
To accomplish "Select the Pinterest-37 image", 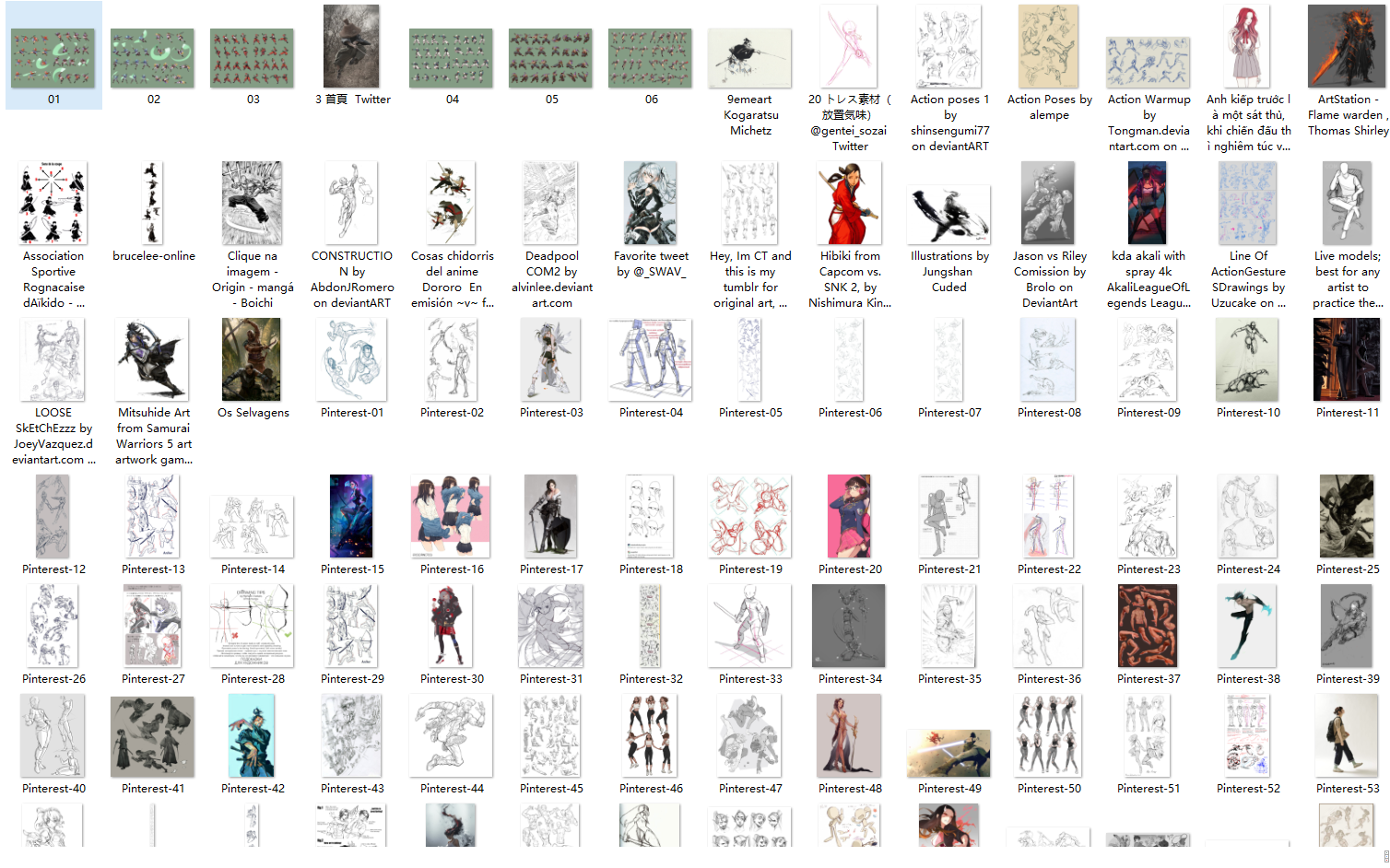I will (1149, 626).
